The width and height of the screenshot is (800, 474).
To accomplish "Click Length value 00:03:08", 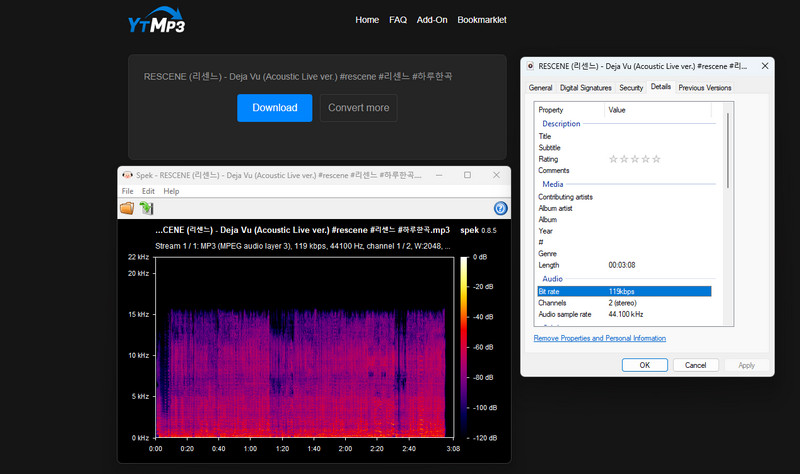I will click(x=621, y=265).
